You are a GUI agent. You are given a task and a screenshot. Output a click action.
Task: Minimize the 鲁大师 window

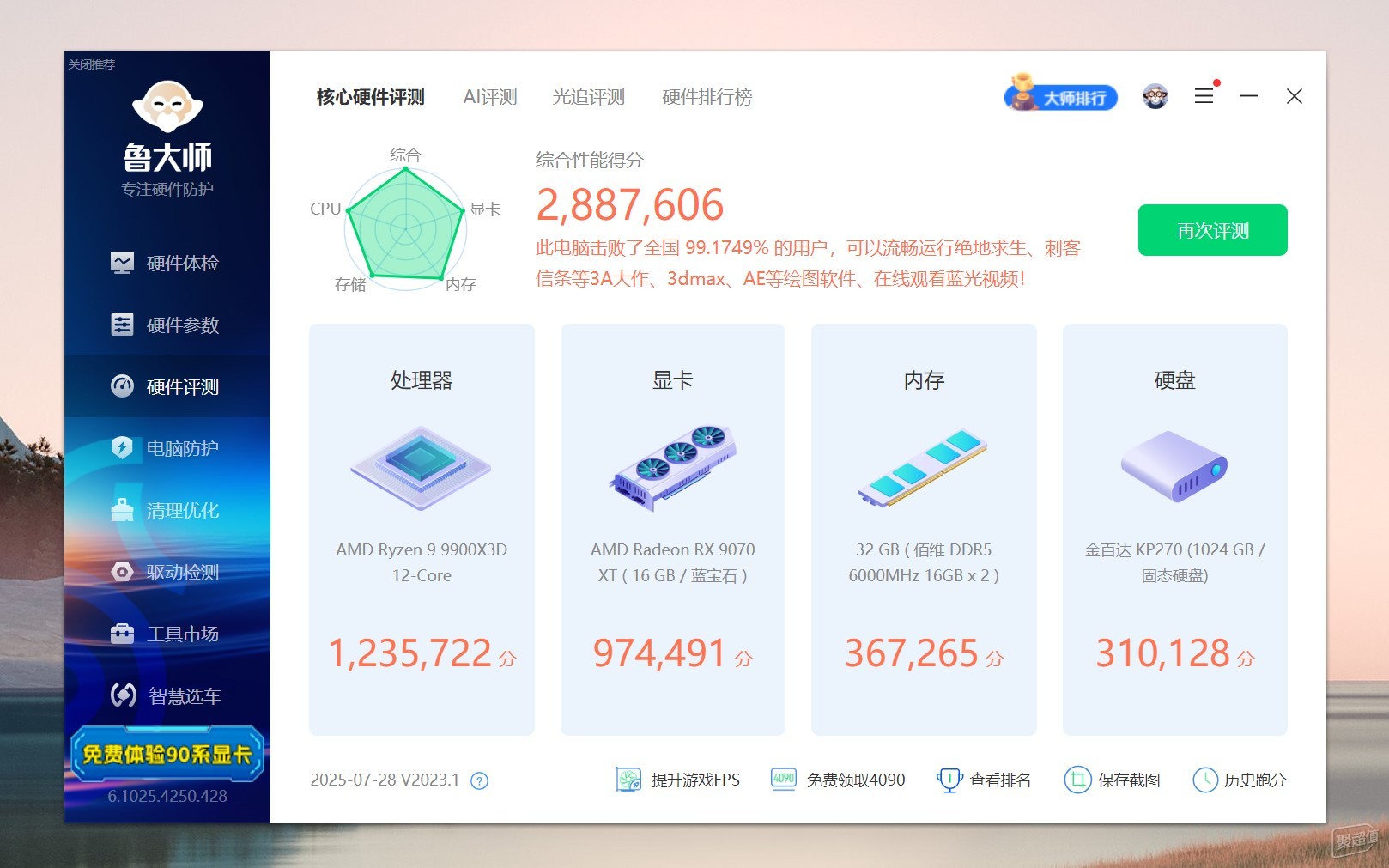click(x=1249, y=96)
